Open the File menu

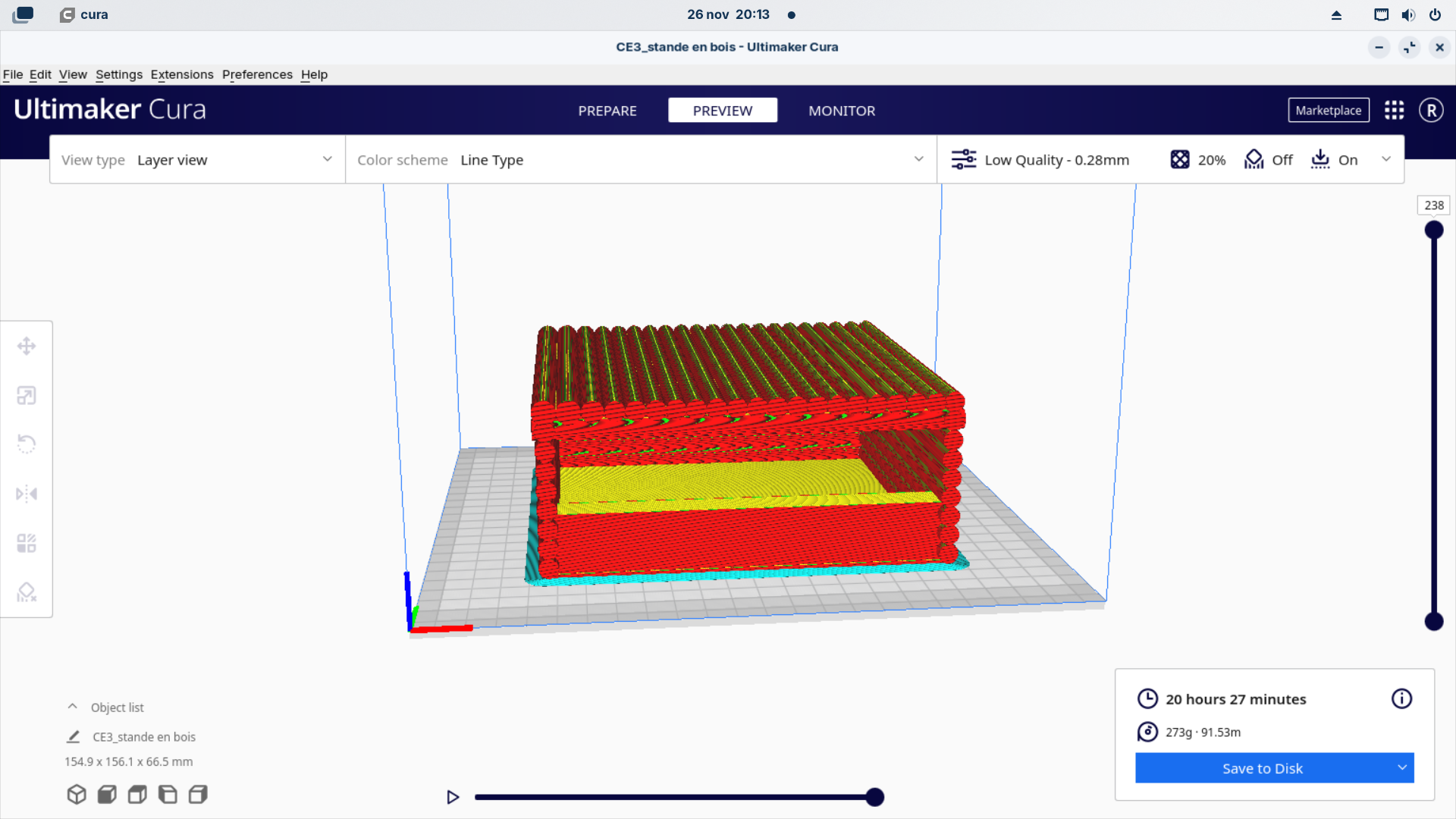click(13, 74)
